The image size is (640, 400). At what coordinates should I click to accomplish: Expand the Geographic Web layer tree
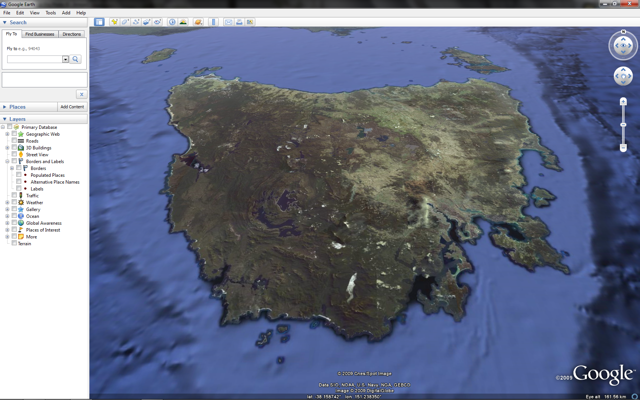(x=7, y=134)
